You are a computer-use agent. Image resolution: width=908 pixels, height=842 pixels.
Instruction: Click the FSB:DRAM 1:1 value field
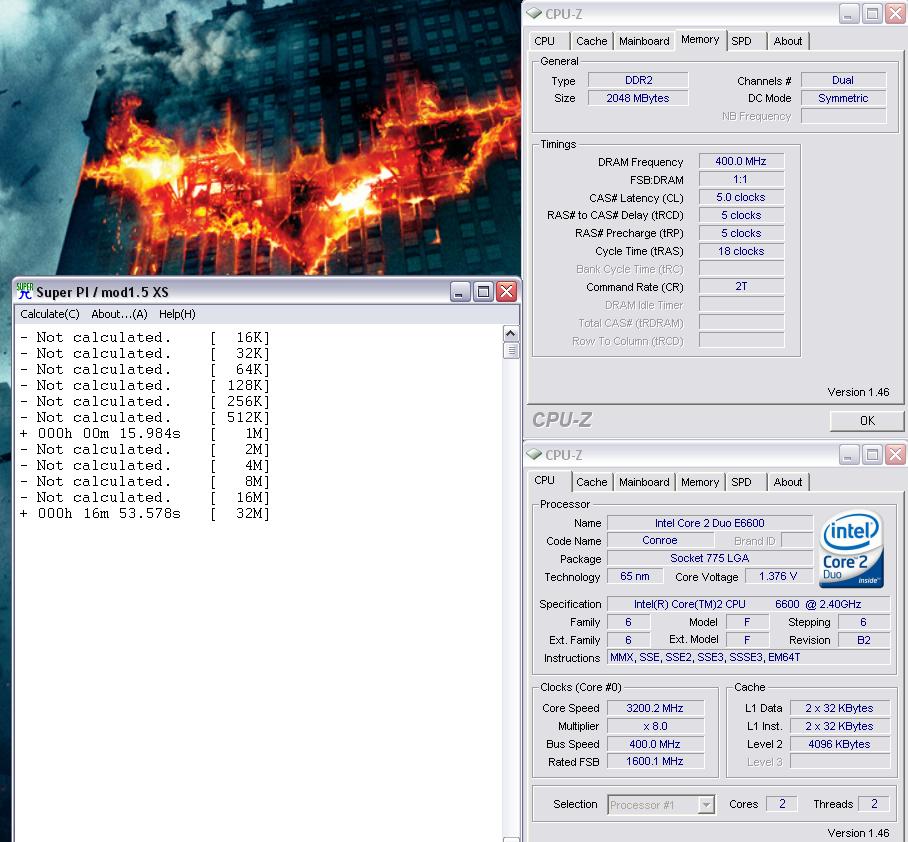(x=741, y=179)
